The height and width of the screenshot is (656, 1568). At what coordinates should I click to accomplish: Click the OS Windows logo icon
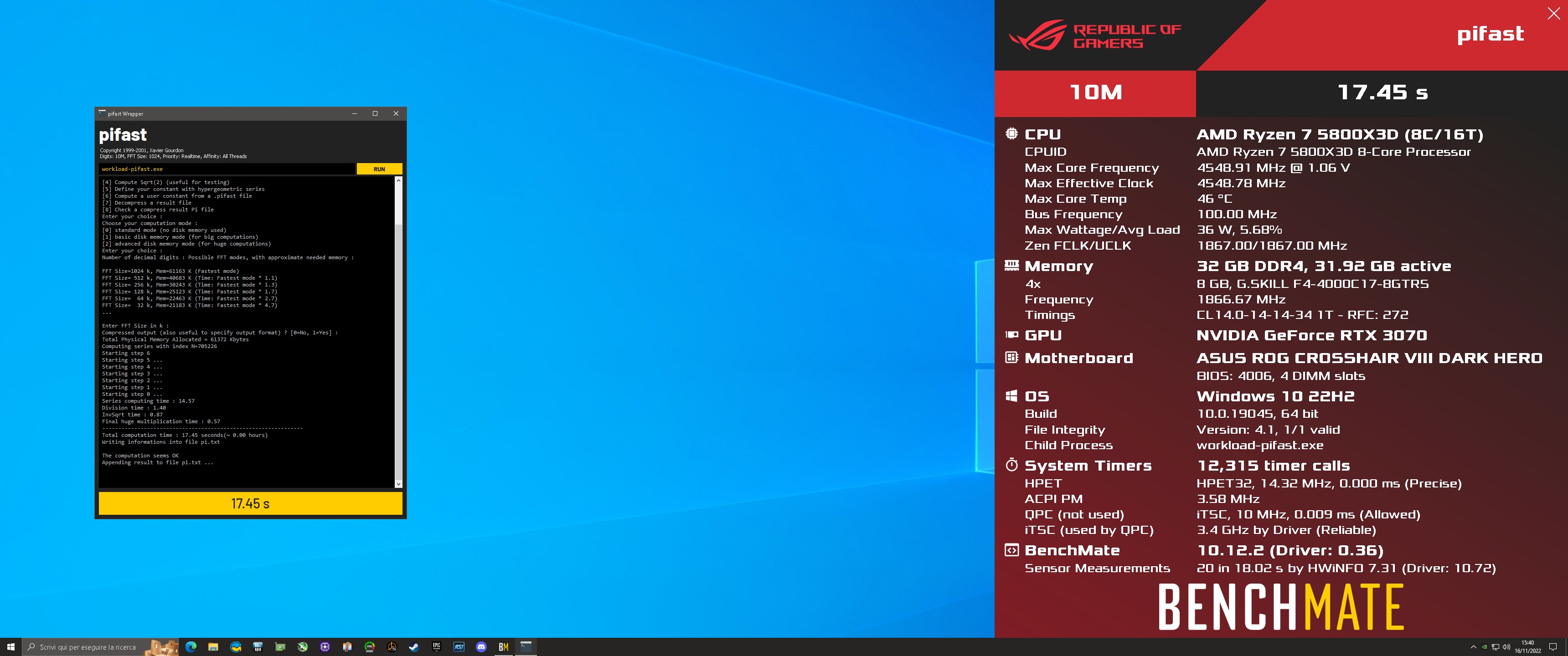click(1011, 395)
